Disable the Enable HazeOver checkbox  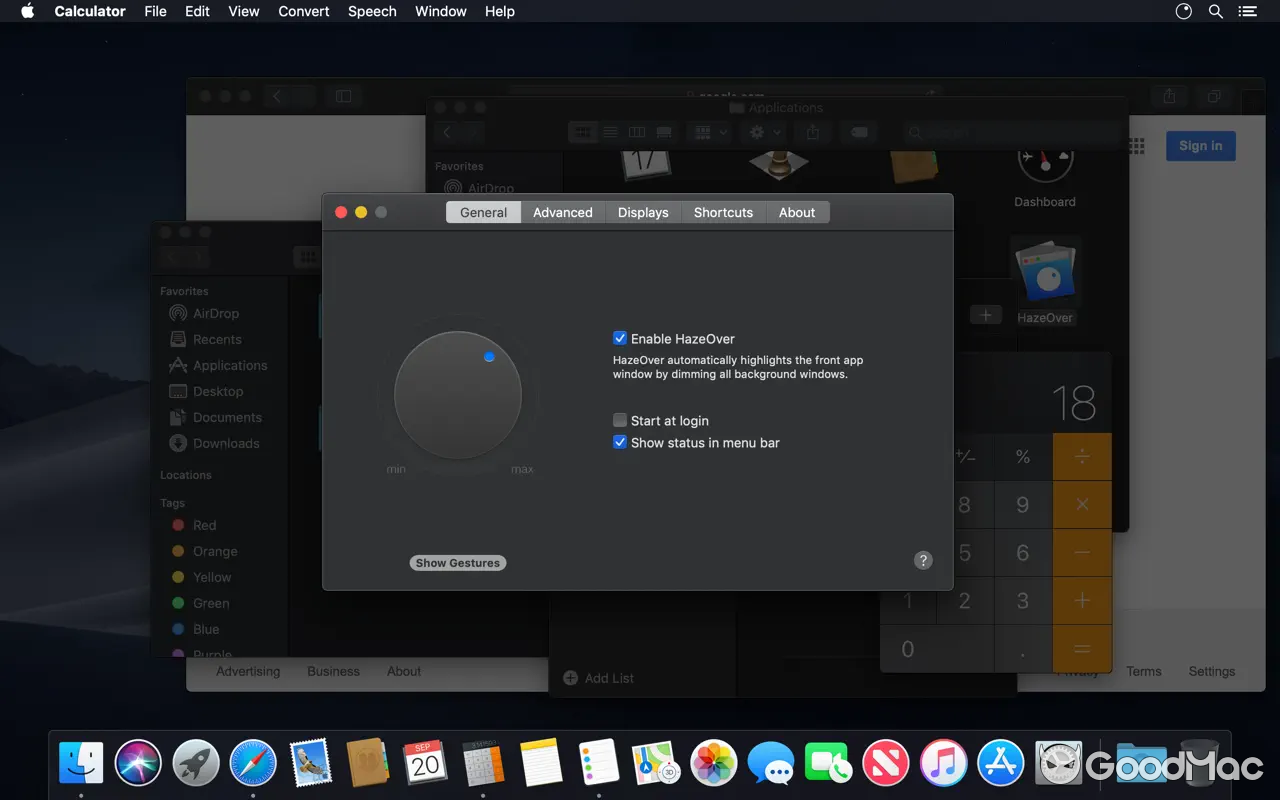click(x=620, y=338)
